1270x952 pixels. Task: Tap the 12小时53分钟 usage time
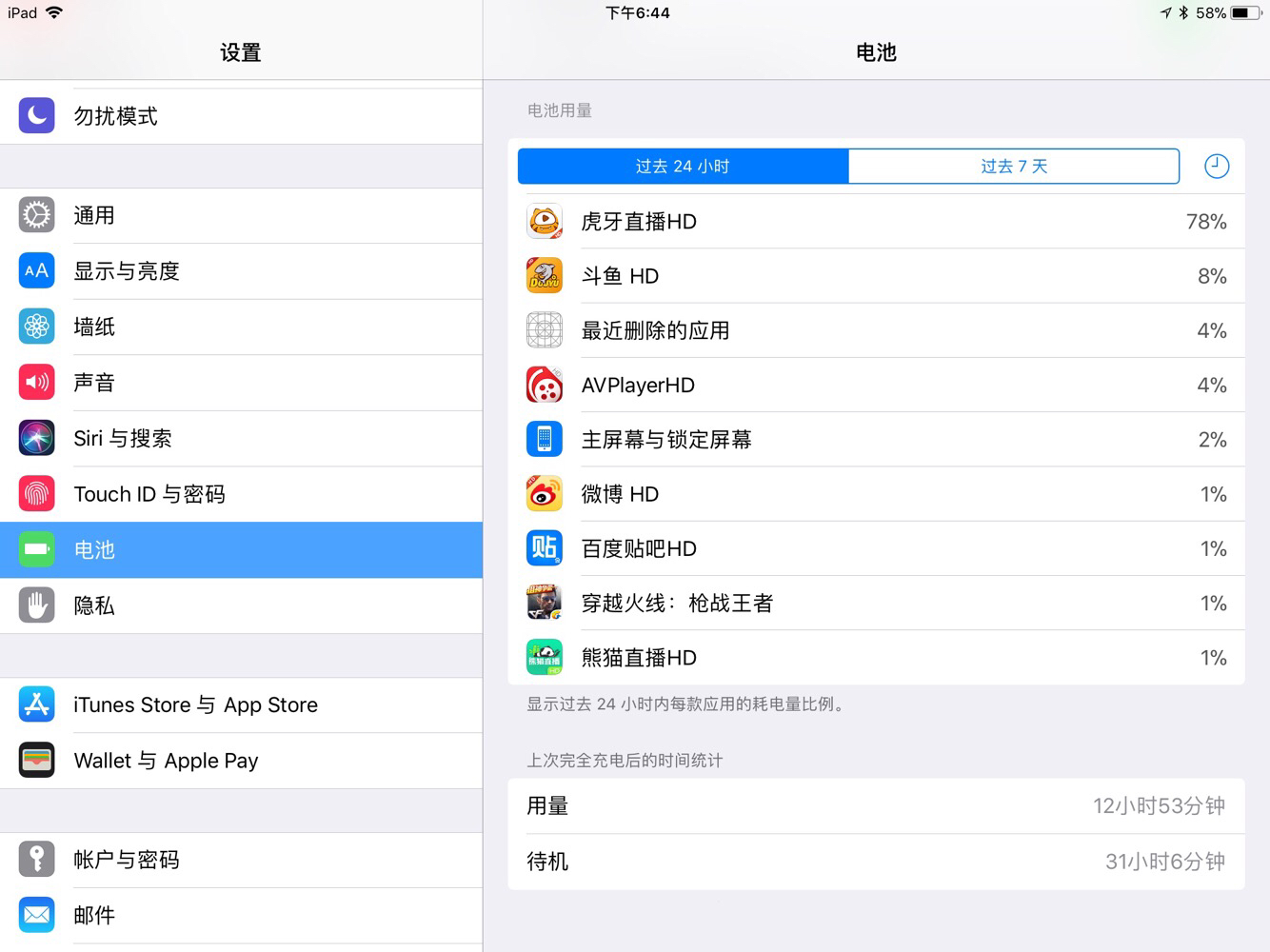tap(1159, 806)
